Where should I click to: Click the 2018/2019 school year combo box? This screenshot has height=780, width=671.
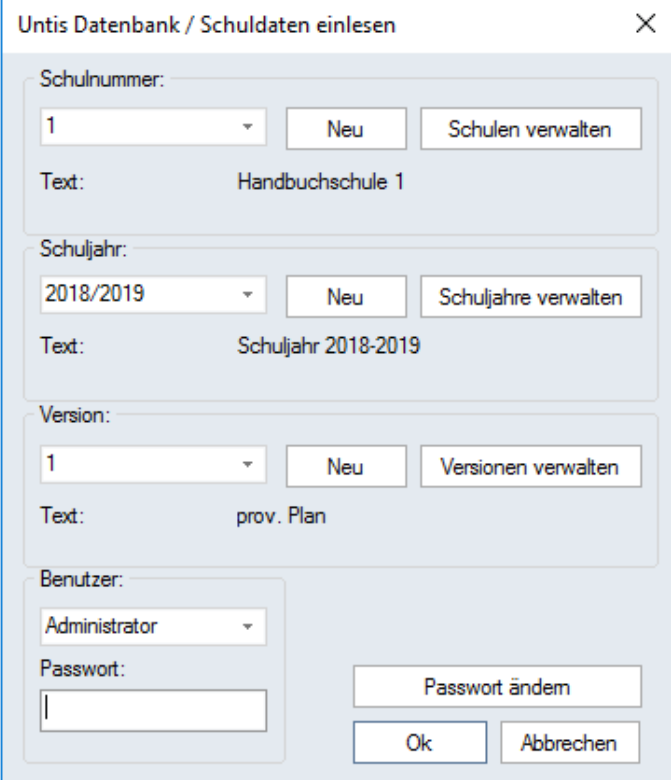pyautogui.click(x=153, y=294)
